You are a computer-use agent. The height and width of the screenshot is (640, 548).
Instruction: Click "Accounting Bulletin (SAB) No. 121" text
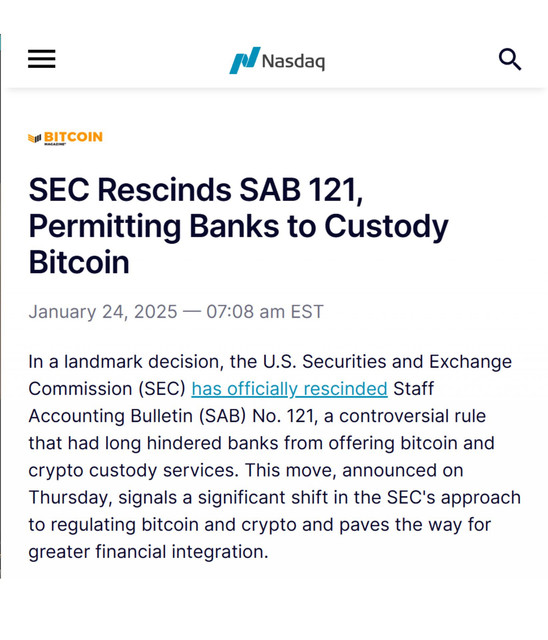pyautogui.click(x=173, y=416)
